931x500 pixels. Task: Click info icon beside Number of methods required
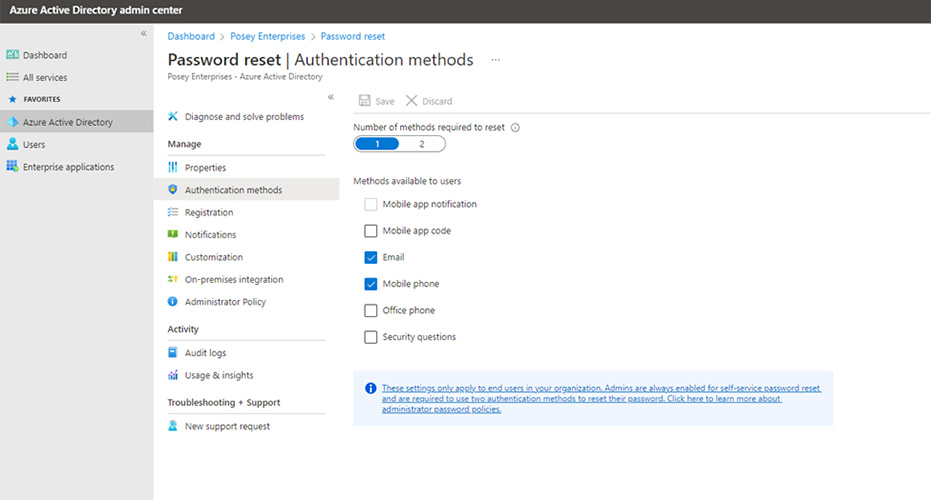coord(515,127)
